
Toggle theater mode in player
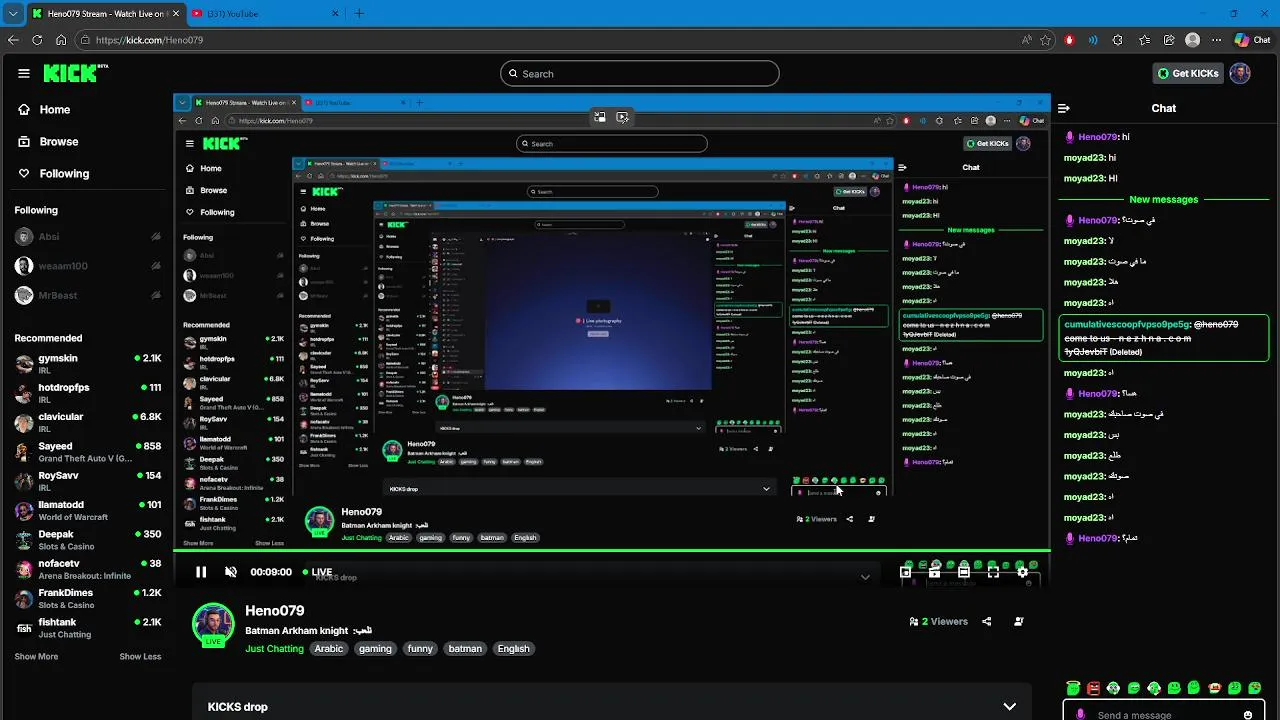(964, 572)
